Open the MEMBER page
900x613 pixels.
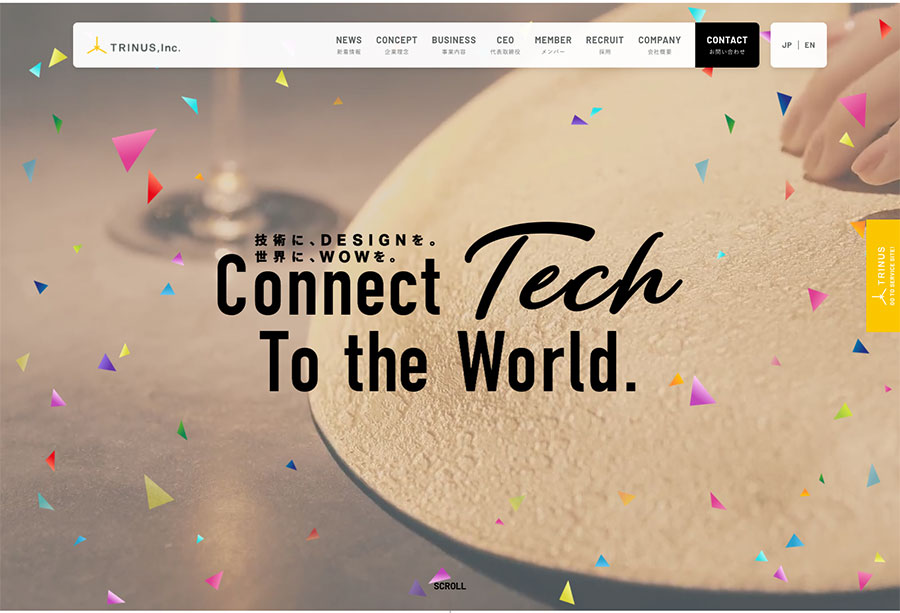pos(553,45)
